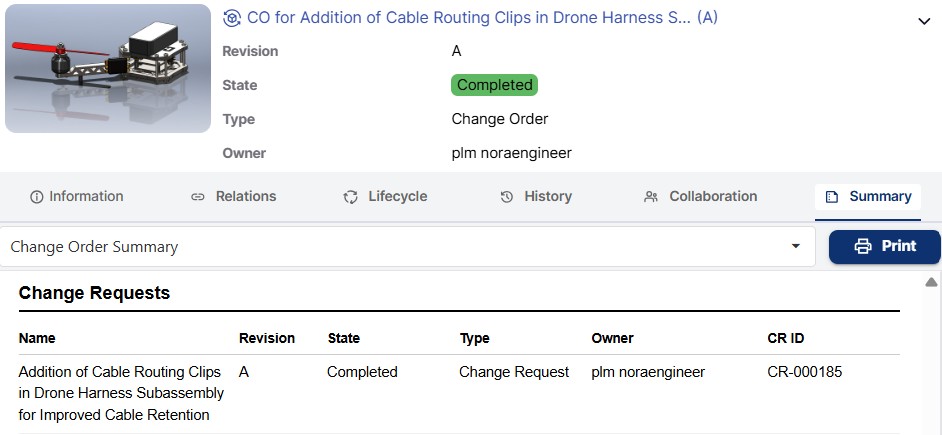Image resolution: width=942 pixels, height=435 pixels.
Task: Click the change order icon beside the title
Action: point(232,18)
